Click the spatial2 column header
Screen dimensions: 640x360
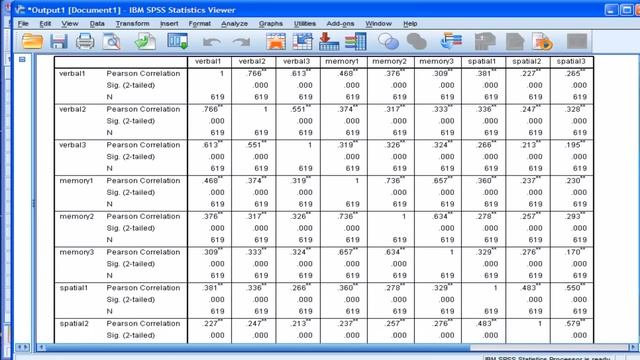tap(527, 61)
